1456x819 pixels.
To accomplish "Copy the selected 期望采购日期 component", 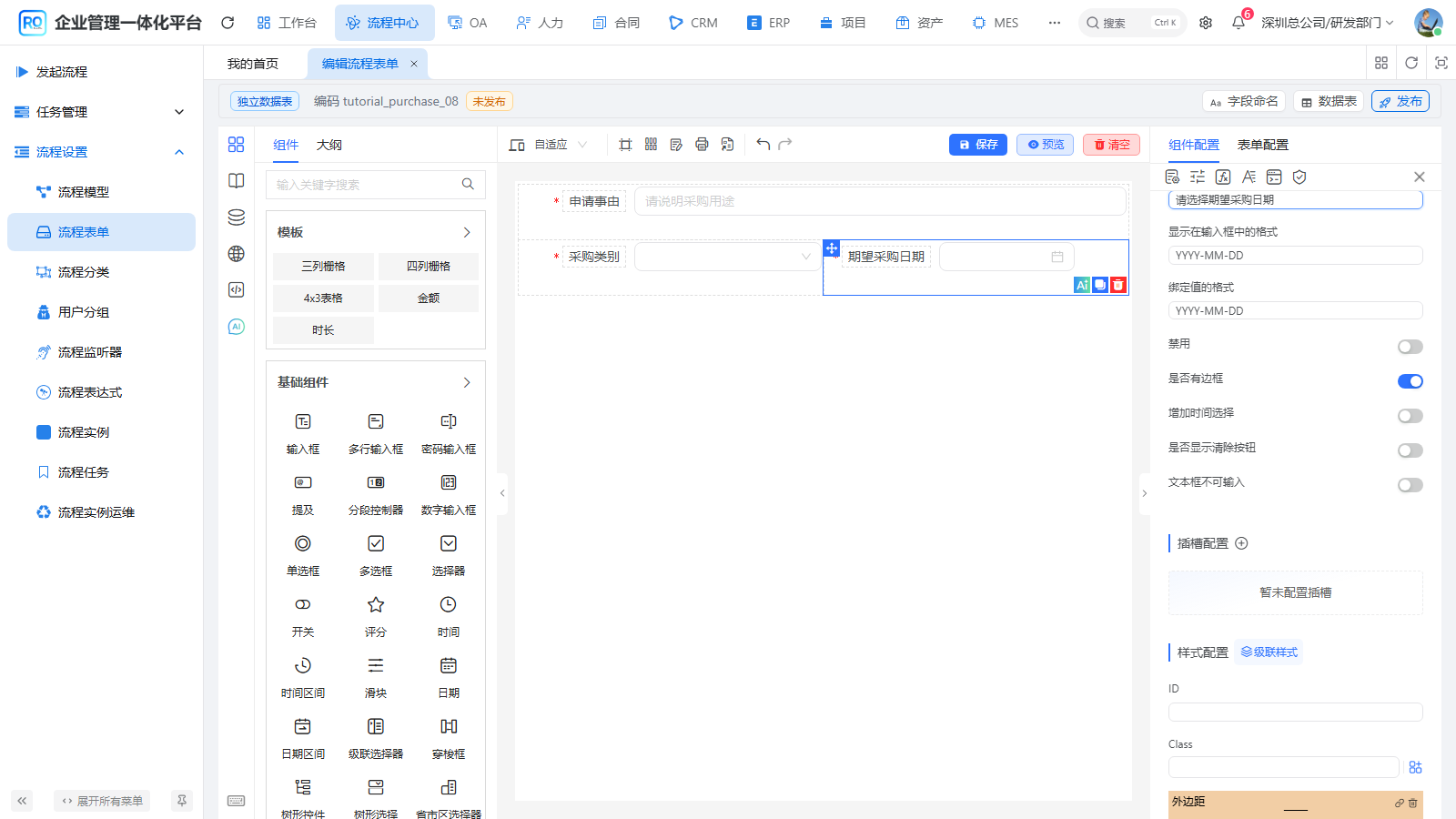I will coord(1100,285).
